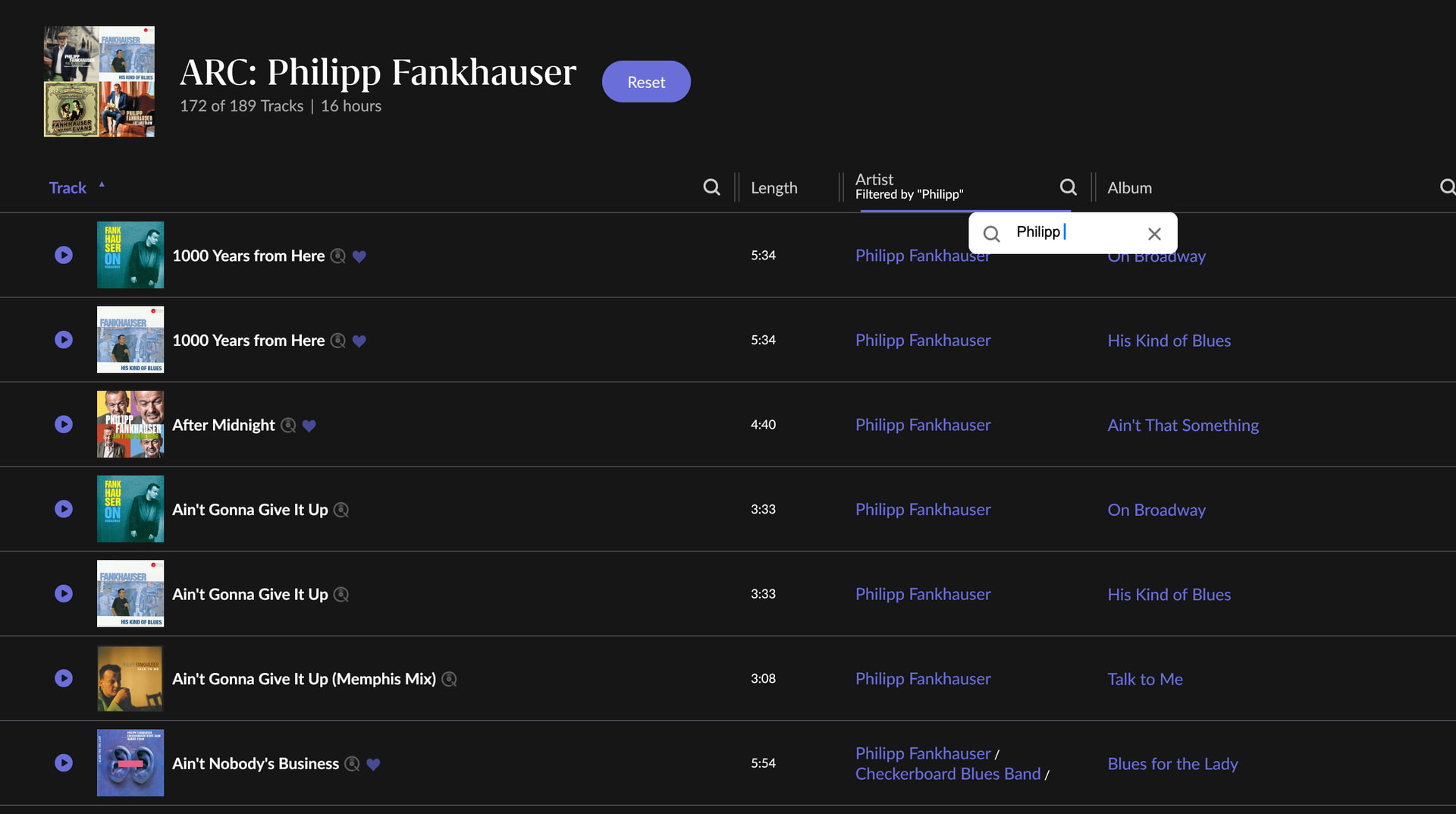This screenshot has width=1456, height=814.
Task: Click the Album column header
Action: pyautogui.click(x=1129, y=187)
